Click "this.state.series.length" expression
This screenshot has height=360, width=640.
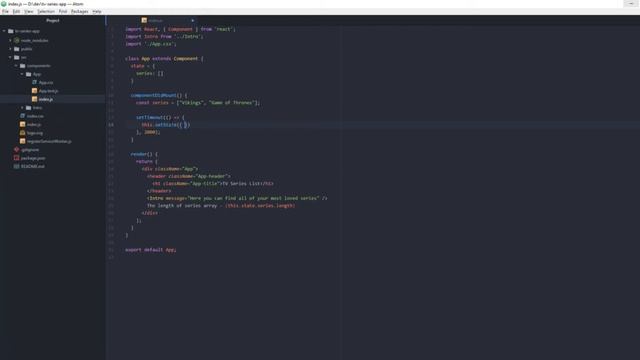pyautogui.click(x=260, y=206)
